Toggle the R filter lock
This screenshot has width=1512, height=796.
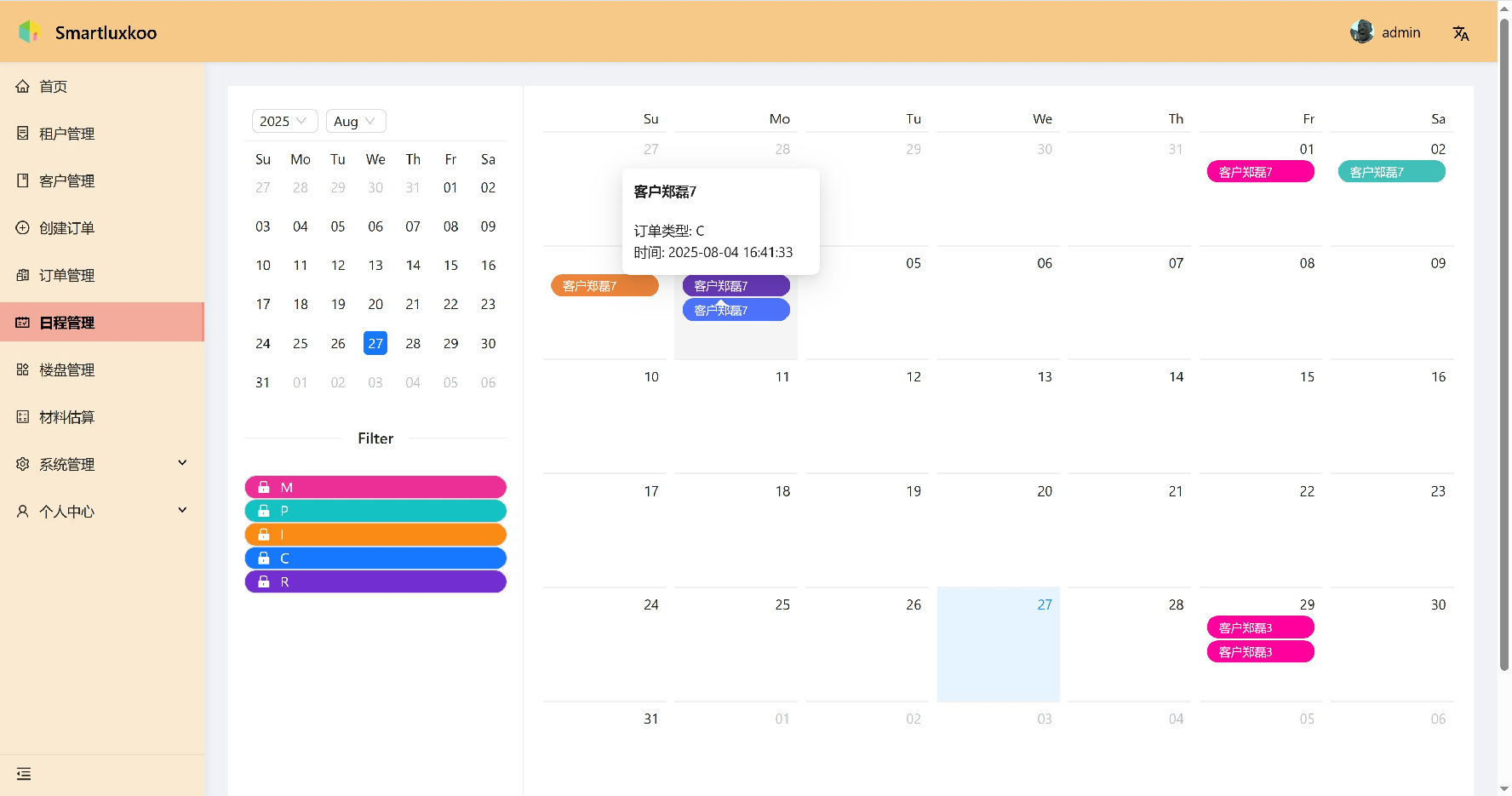point(264,581)
